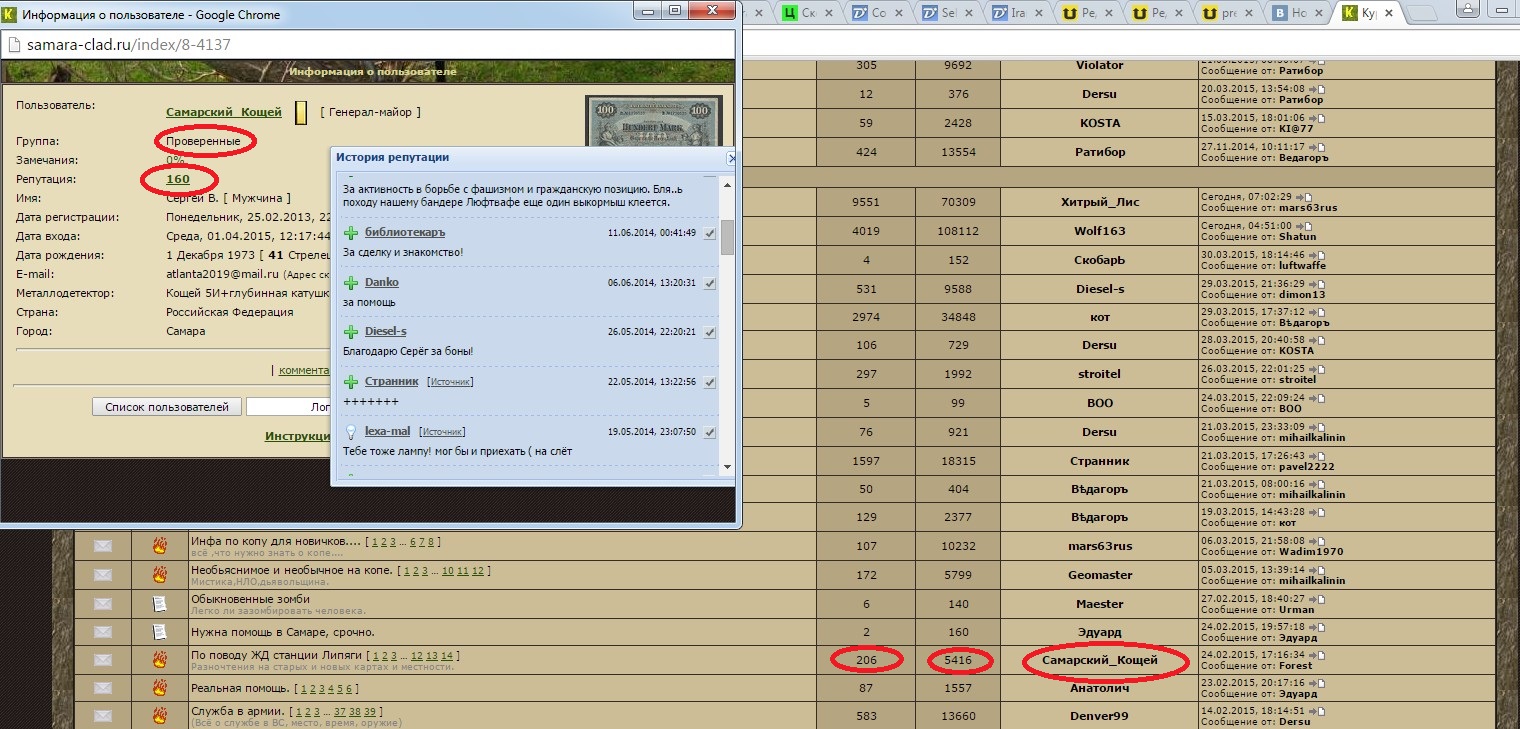Open the Danko user link

382,282
